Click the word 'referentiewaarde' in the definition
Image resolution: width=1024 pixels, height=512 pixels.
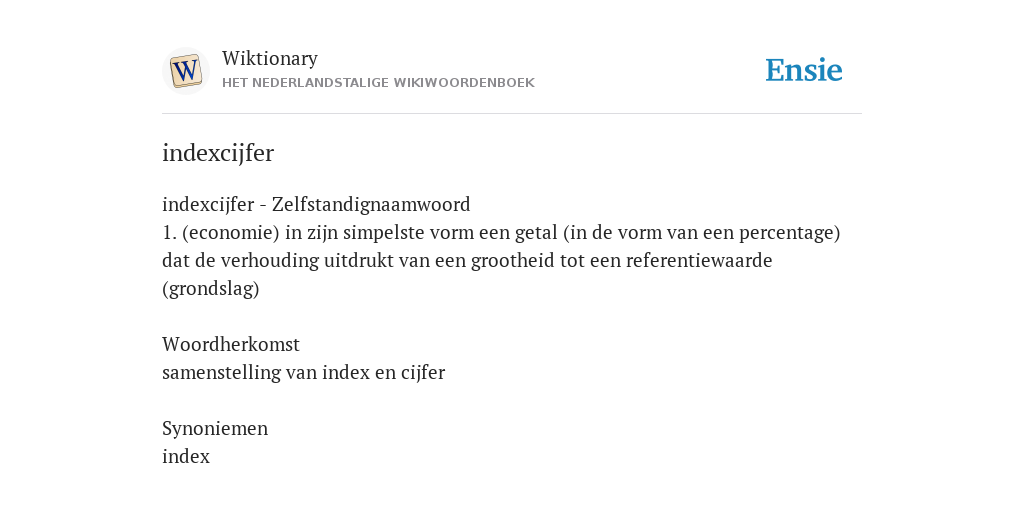(x=699, y=260)
